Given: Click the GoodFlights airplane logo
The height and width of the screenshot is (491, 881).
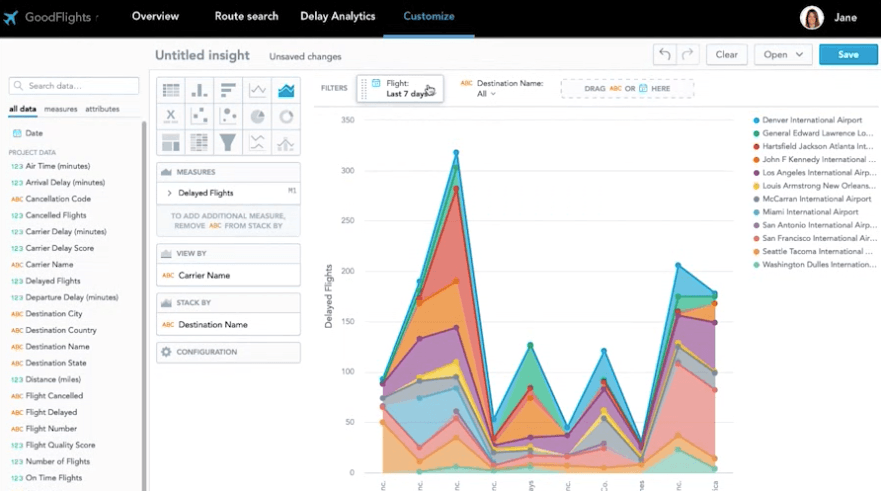Looking at the screenshot, I should 10,17.
